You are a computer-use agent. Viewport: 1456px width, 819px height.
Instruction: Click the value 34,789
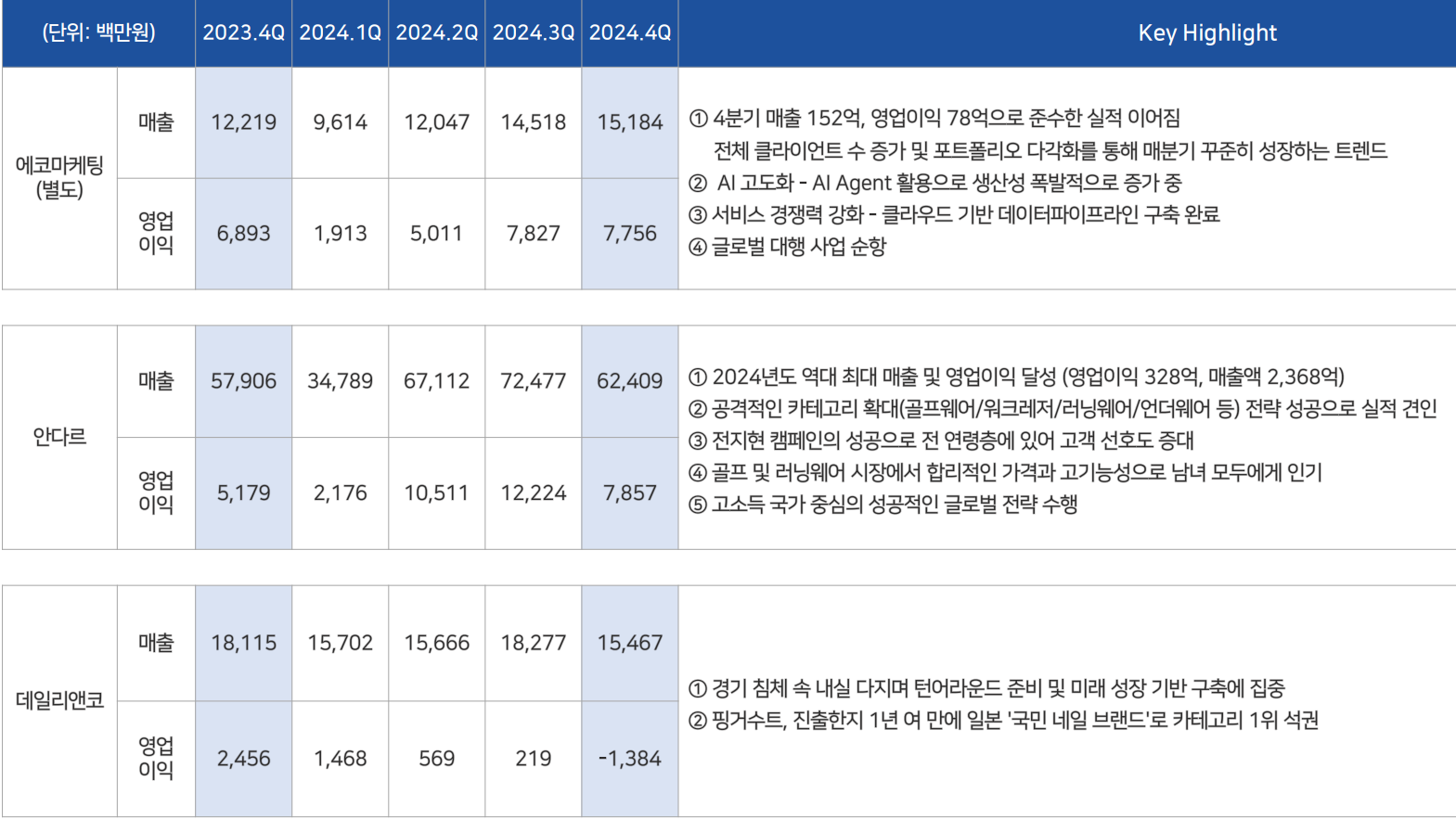(x=340, y=381)
